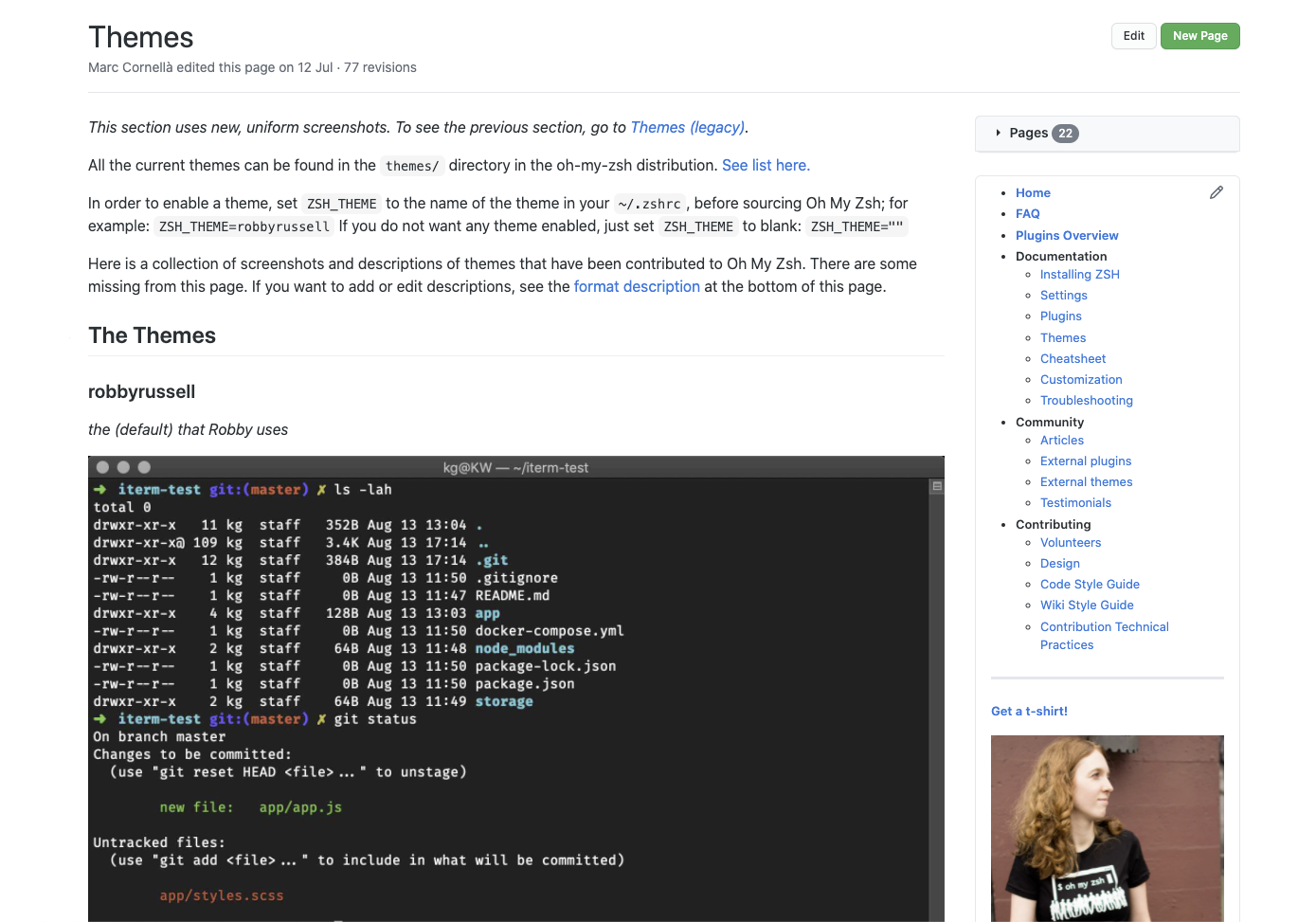Click the Edit button
1316x922 pixels.
coord(1134,36)
